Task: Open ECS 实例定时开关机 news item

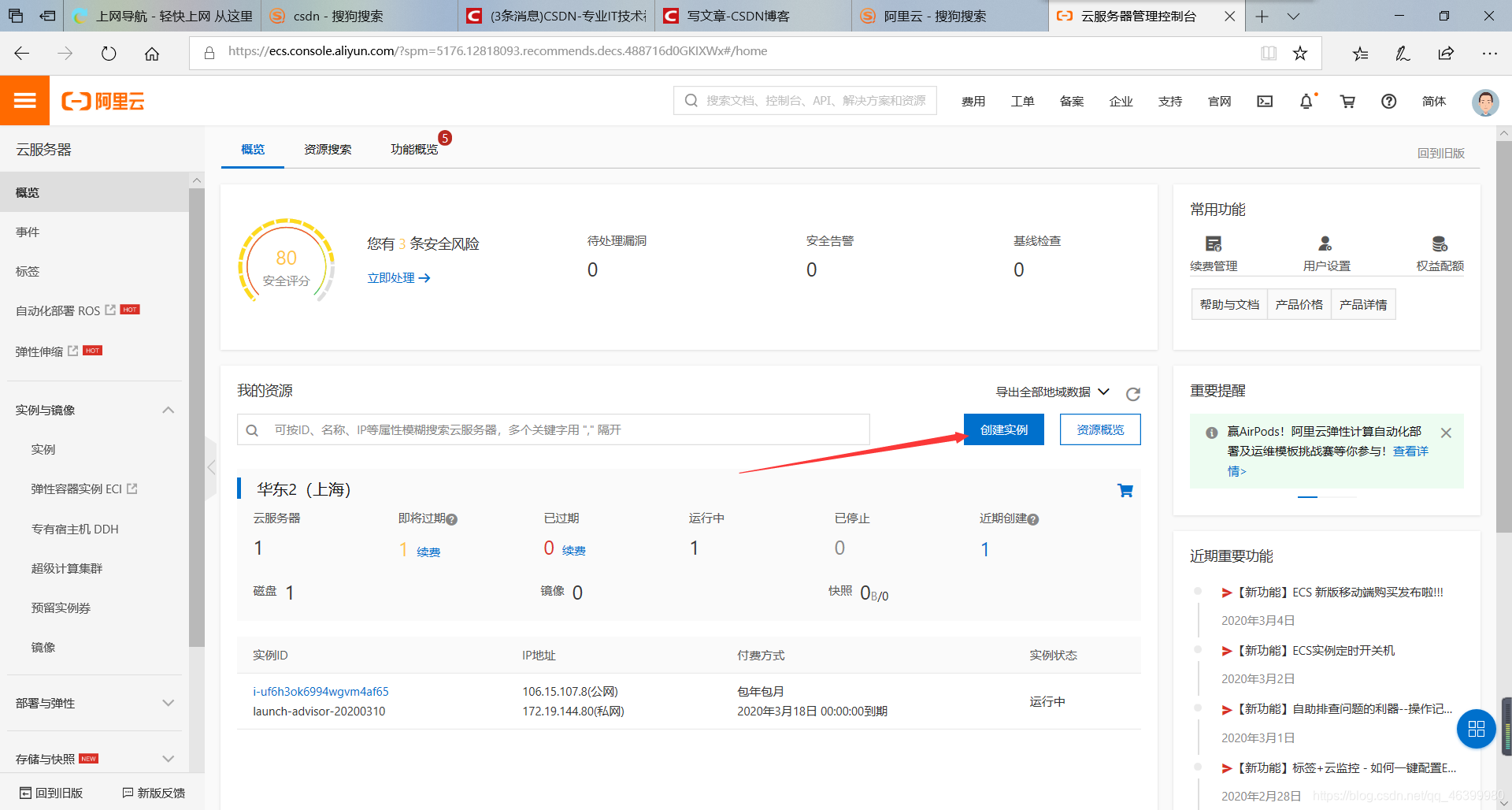Action: tap(1307, 650)
